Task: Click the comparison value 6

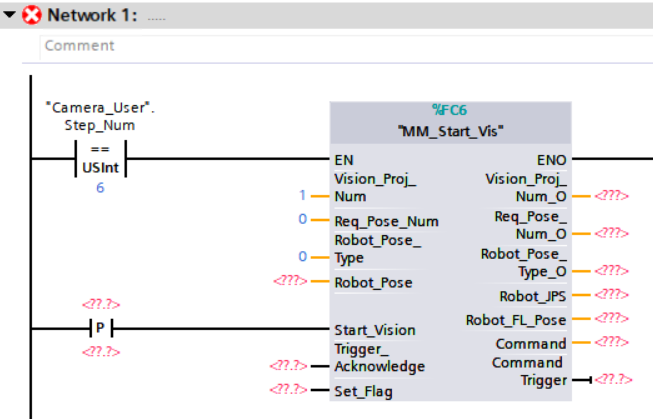Action: (100, 188)
